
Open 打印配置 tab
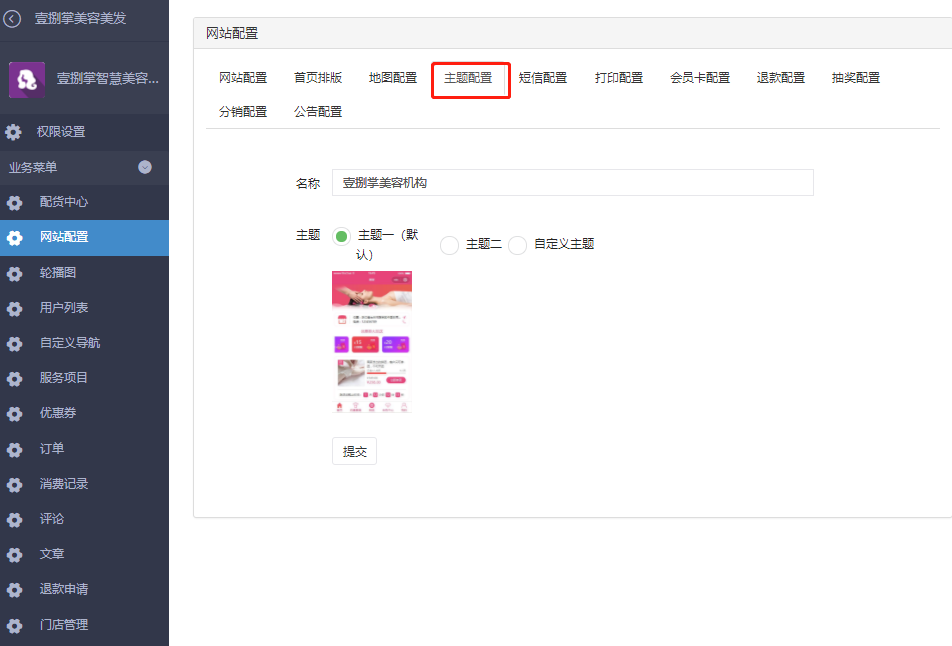point(619,78)
